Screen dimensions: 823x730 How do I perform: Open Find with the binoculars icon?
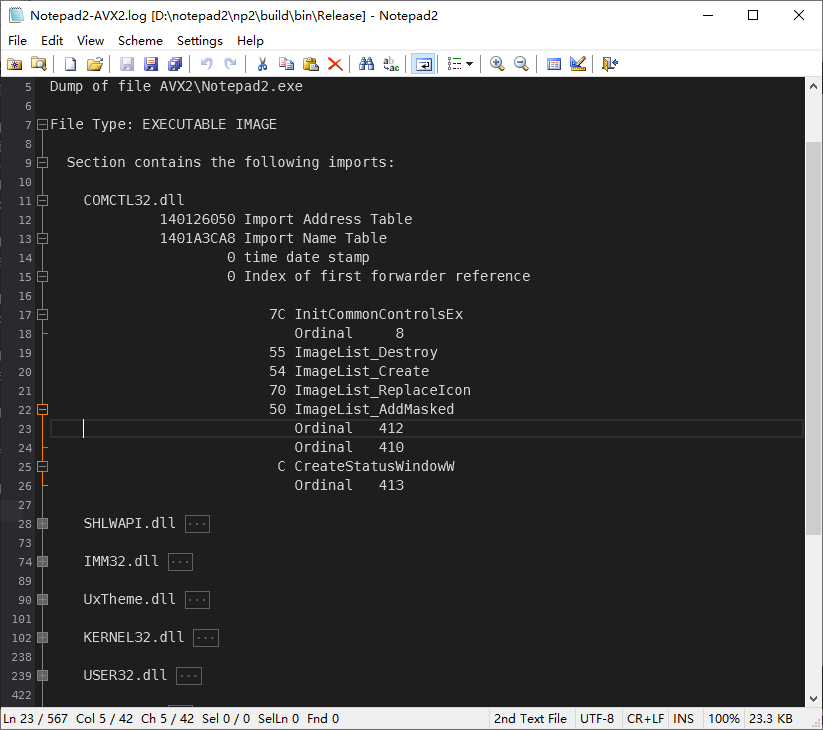[365, 63]
